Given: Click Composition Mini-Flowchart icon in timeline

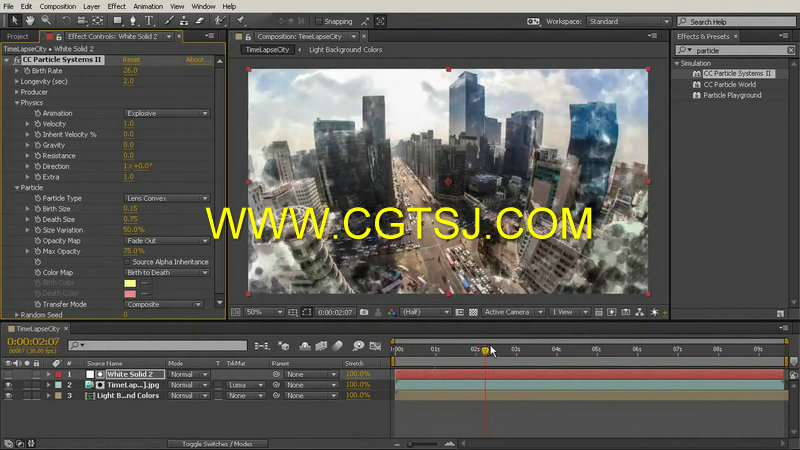Looking at the screenshot, I should pos(262,345).
